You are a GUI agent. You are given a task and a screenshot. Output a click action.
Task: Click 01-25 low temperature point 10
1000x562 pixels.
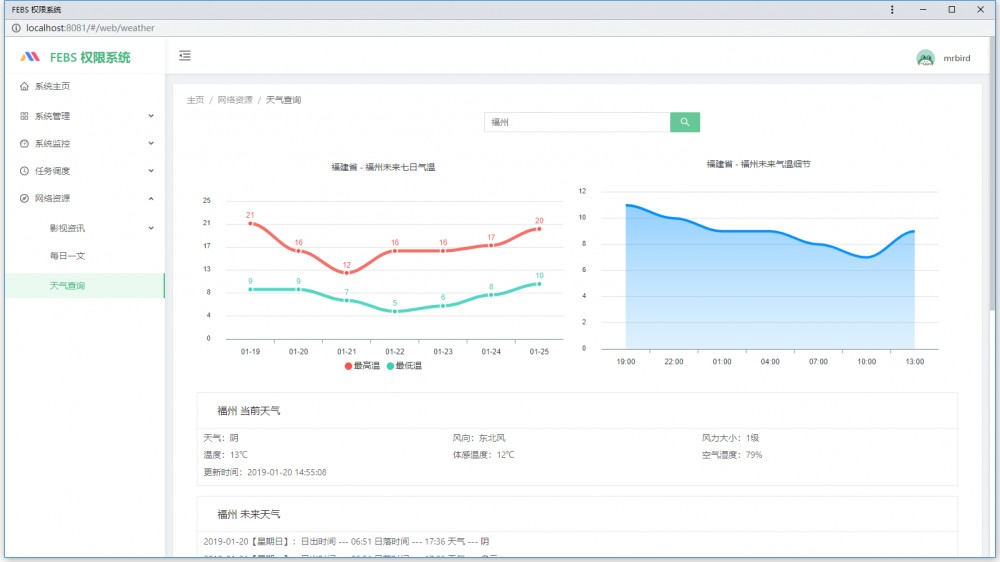click(x=539, y=284)
